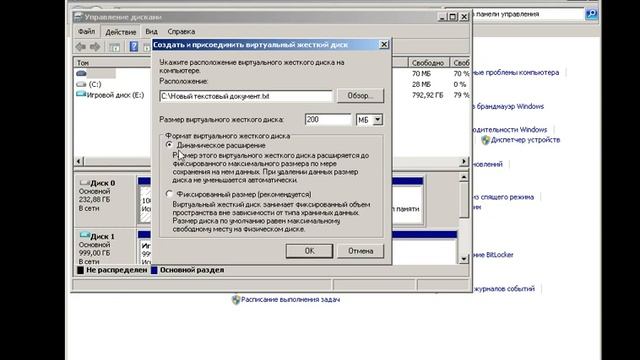Select the Игровой диск (E:) drive icon

[81, 95]
